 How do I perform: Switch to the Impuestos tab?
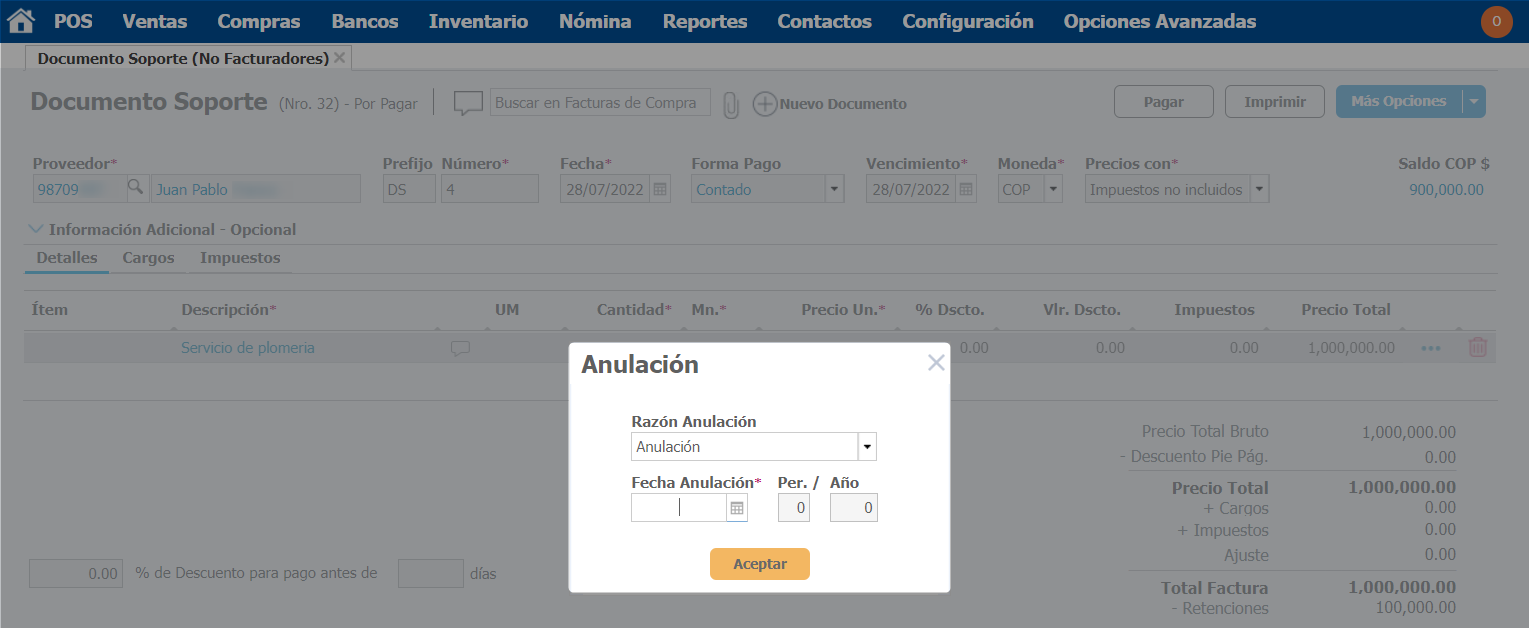point(240,258)
